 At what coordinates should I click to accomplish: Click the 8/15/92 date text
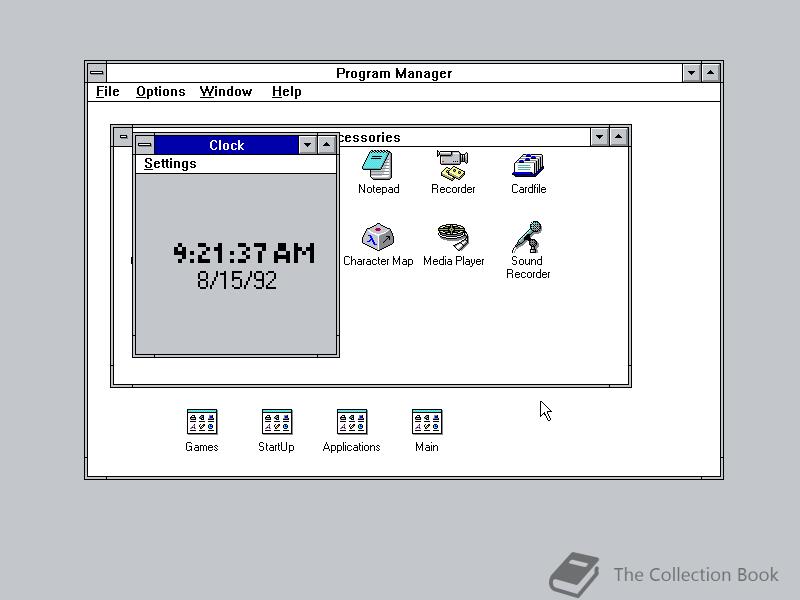click(x=237, y=280)
